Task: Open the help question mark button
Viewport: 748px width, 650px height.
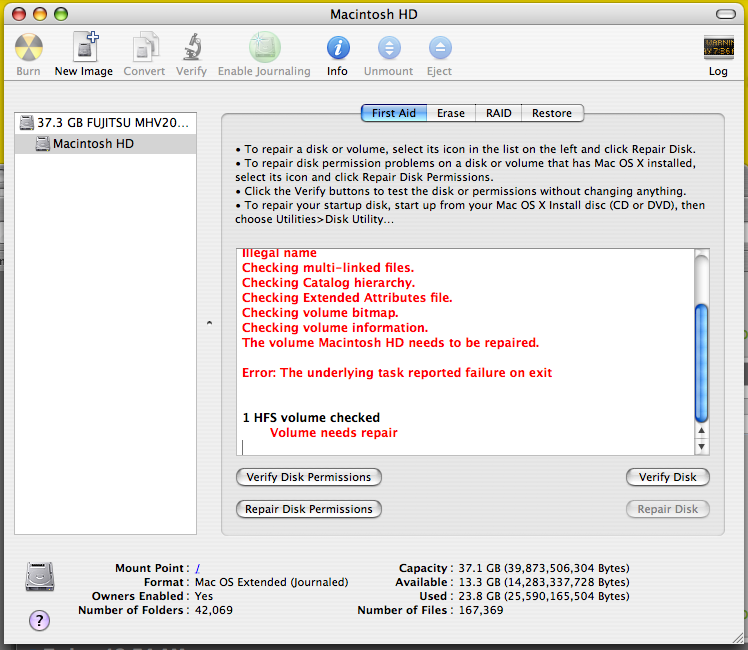Action: click(40, 620)
